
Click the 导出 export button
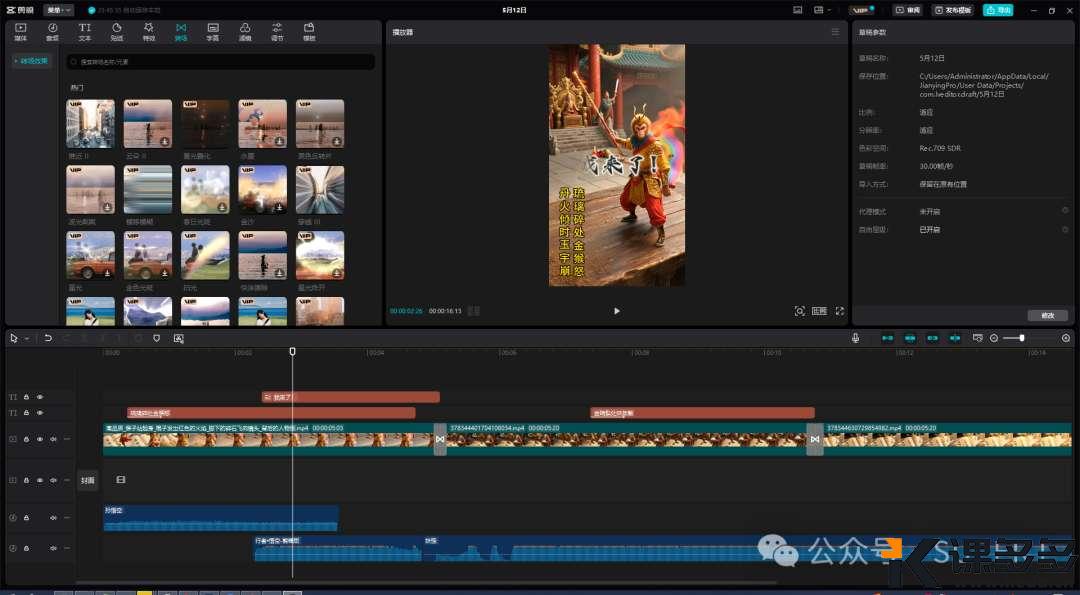coord(997,10)
